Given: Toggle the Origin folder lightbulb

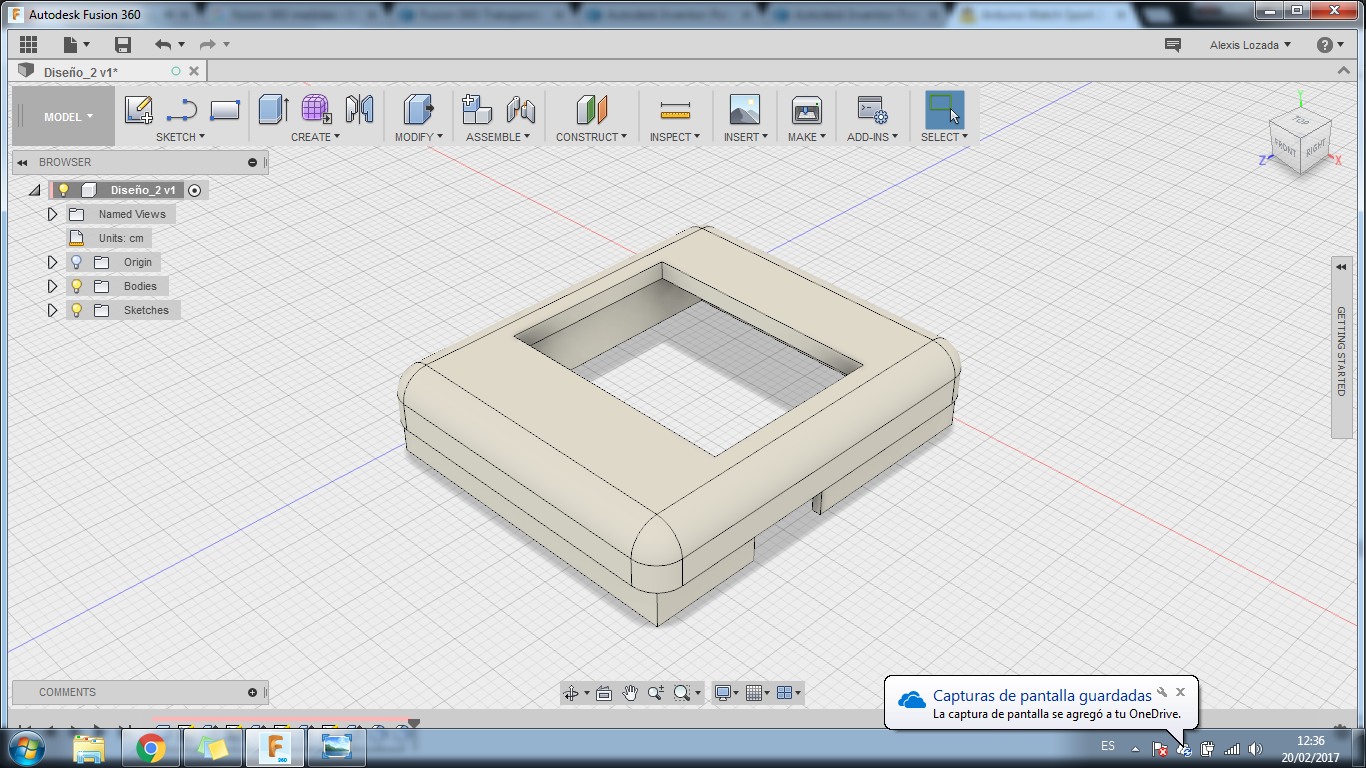Looking at the screenshot, I should coord(76,262).
